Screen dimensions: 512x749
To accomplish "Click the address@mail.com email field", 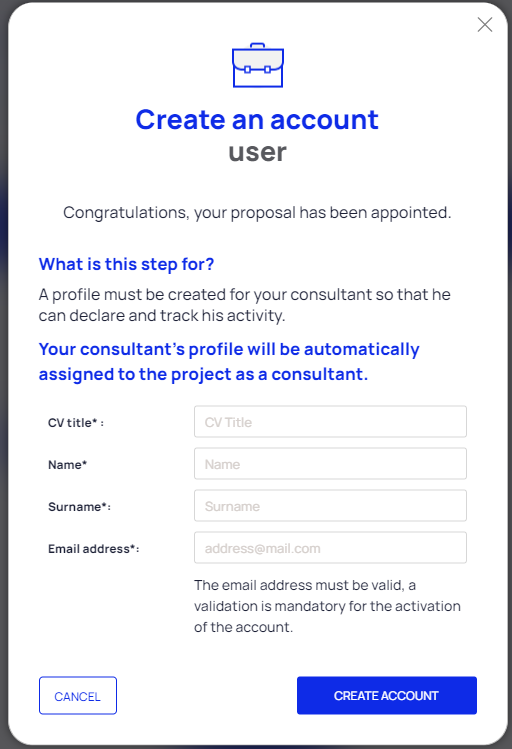I will (x=330, y=548).
